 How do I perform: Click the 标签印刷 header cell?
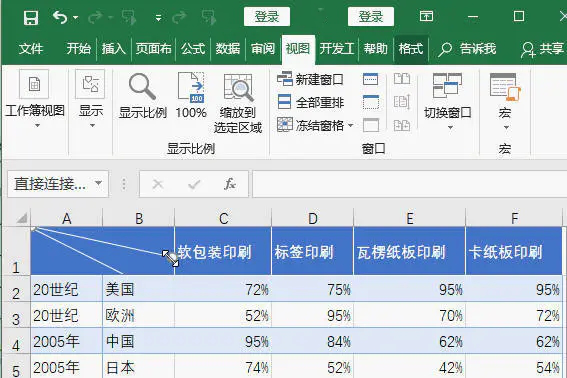(313, 251)
